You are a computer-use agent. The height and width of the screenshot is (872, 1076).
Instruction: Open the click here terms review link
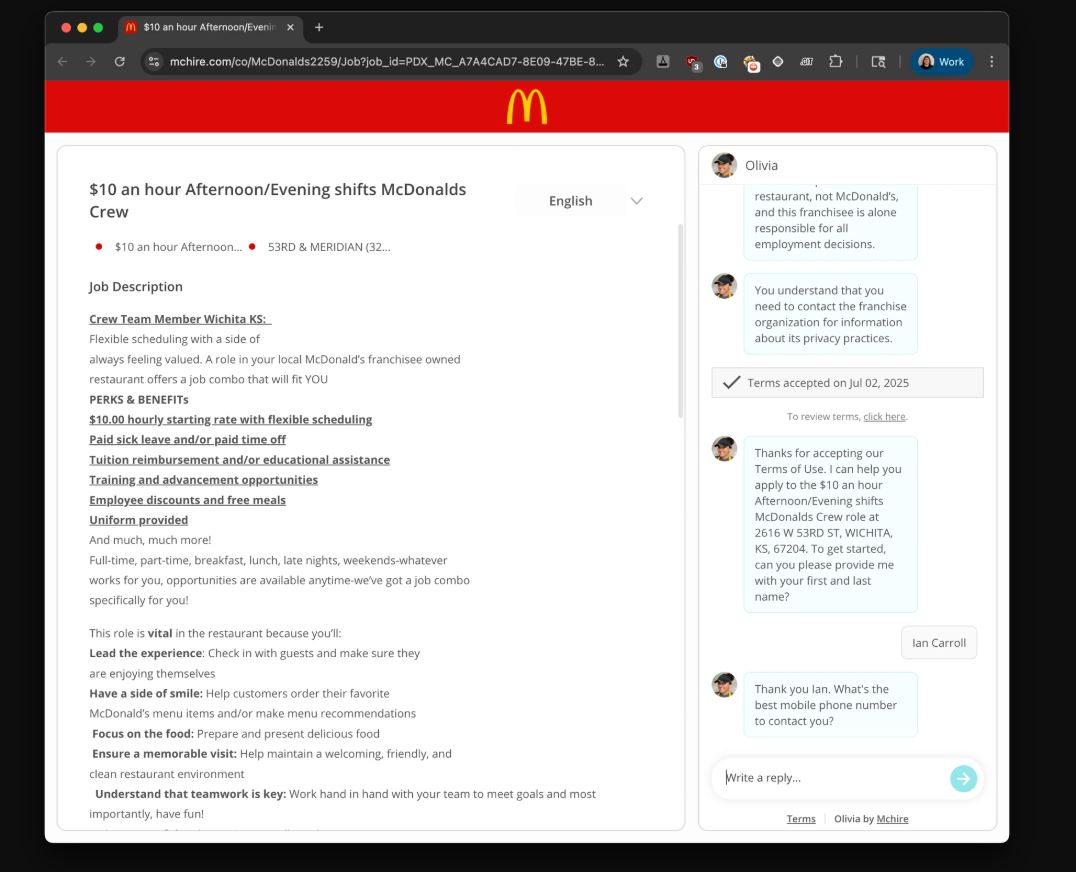(x=884, y=415)
